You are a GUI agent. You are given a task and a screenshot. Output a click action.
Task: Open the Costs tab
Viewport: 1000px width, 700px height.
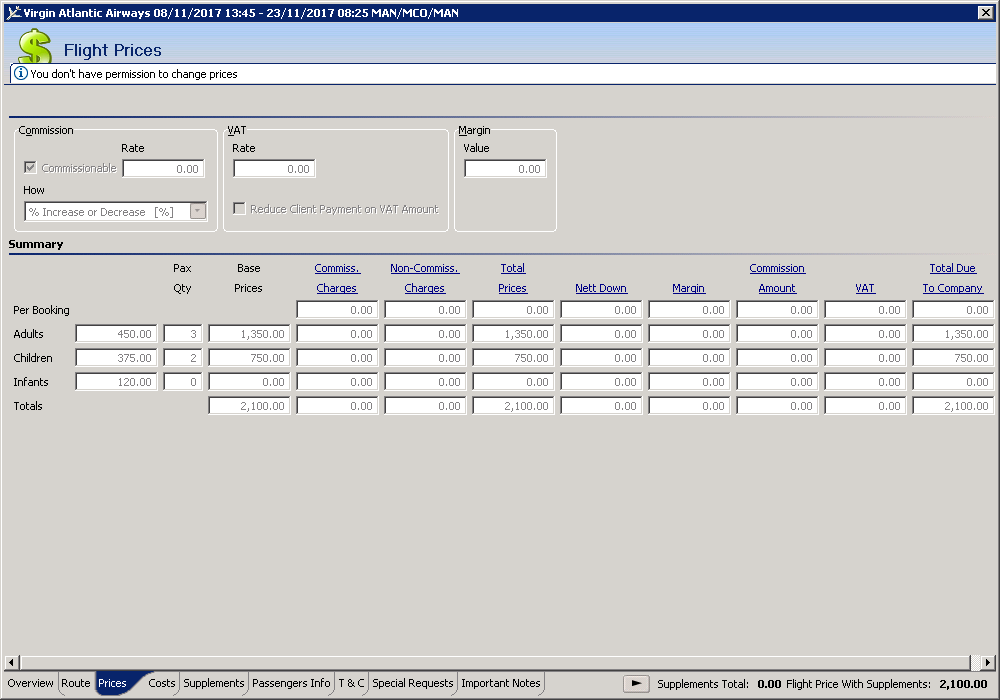[x=161, y=683]
